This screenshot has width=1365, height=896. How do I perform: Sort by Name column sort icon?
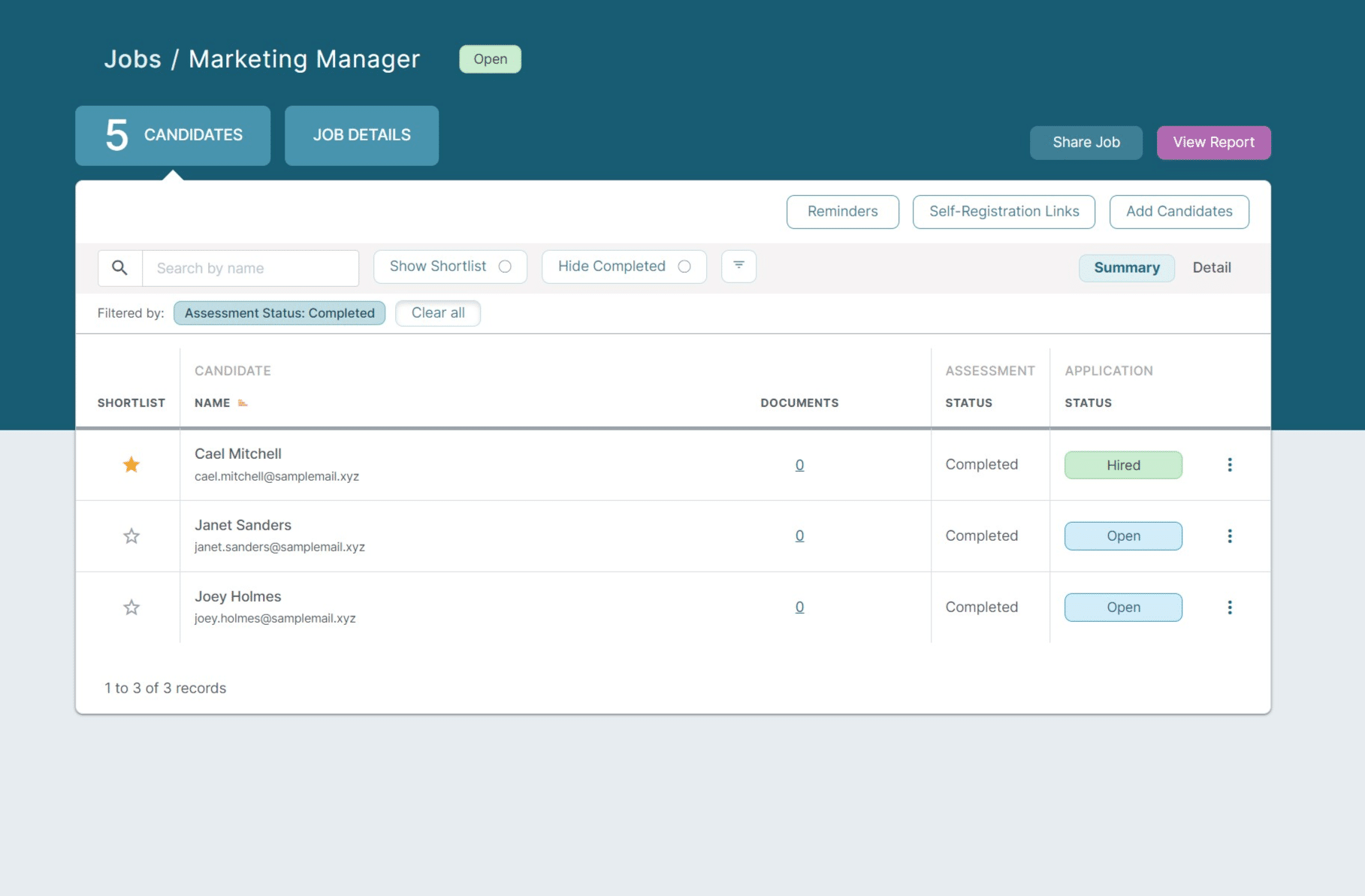click(243, 403)
